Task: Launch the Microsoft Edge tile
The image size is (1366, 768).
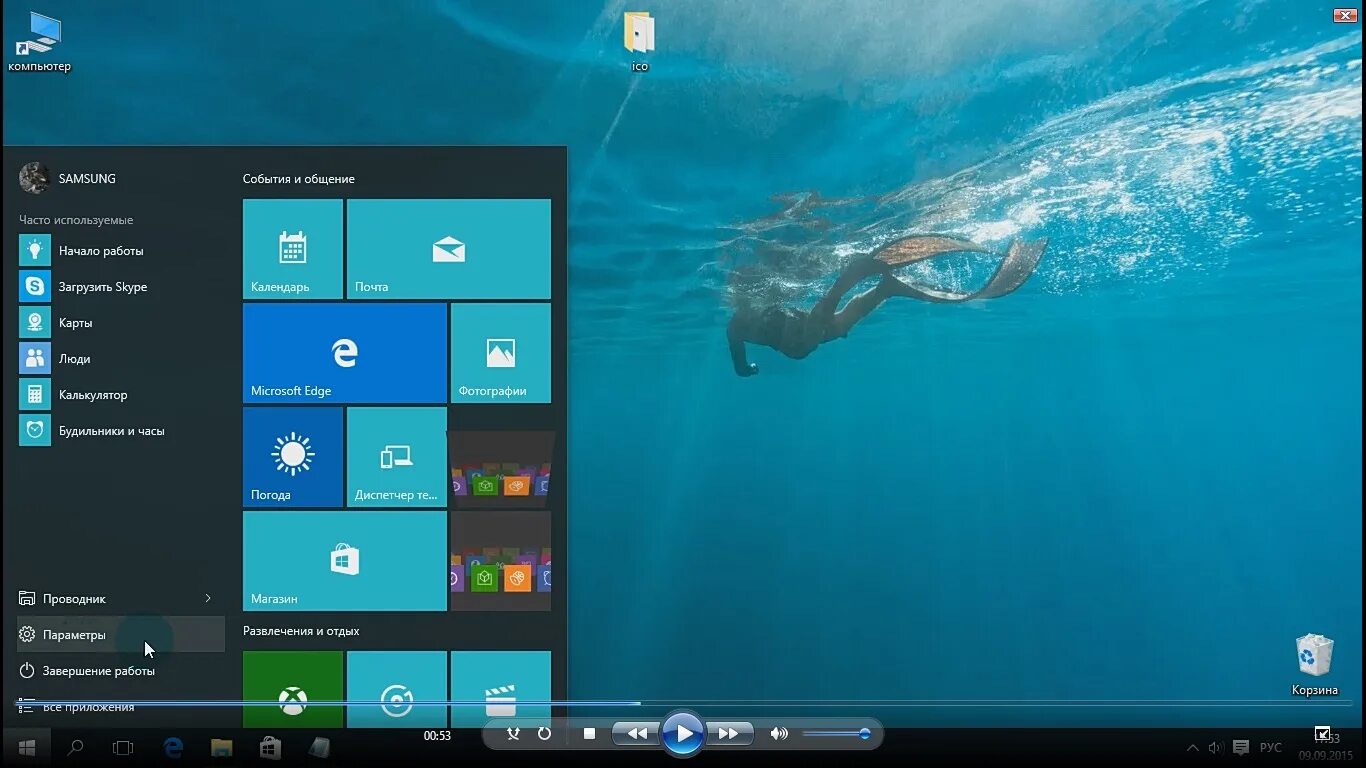Action: [x=345, y=353]
